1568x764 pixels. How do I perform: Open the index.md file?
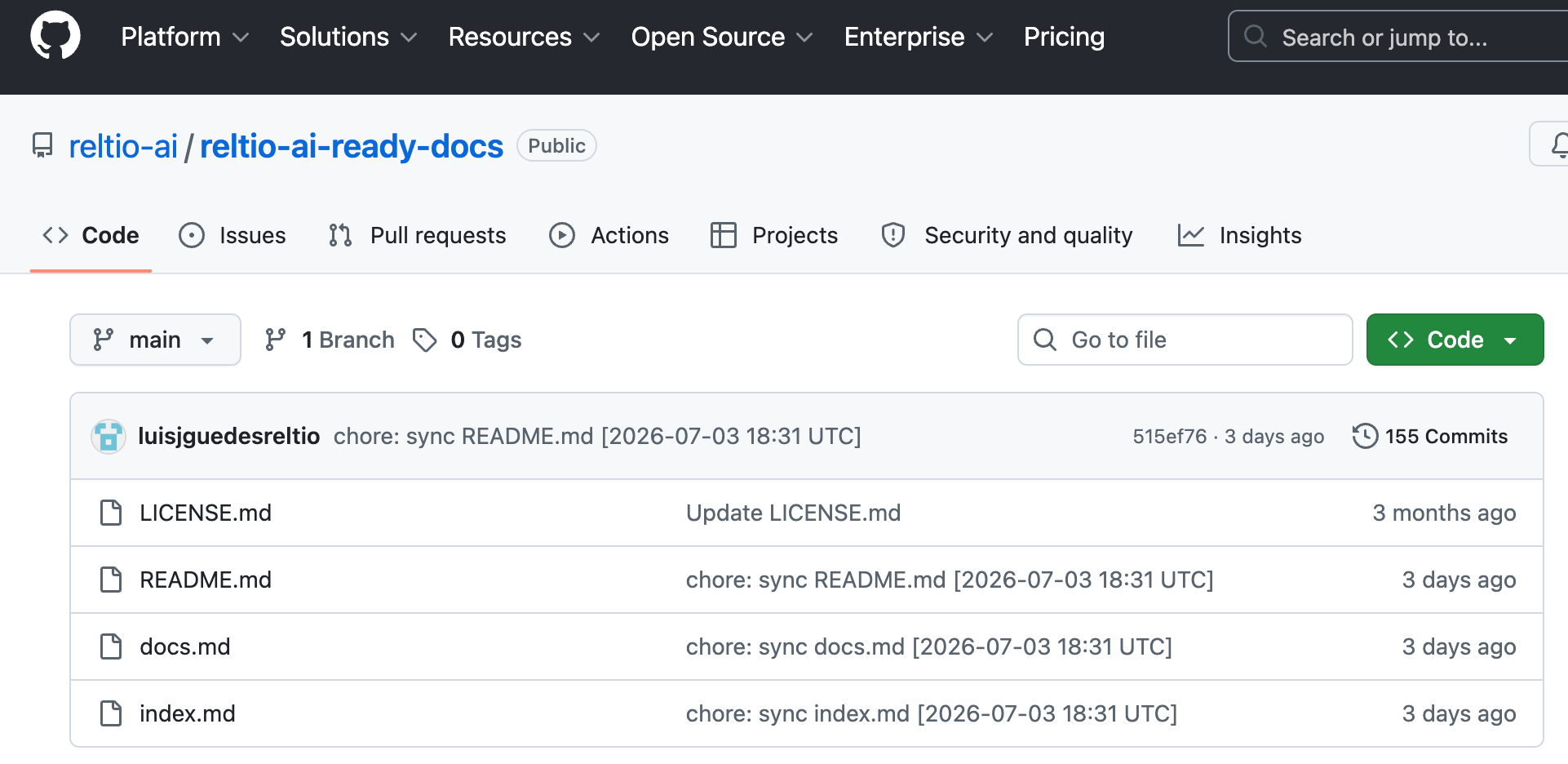[188, 713]
